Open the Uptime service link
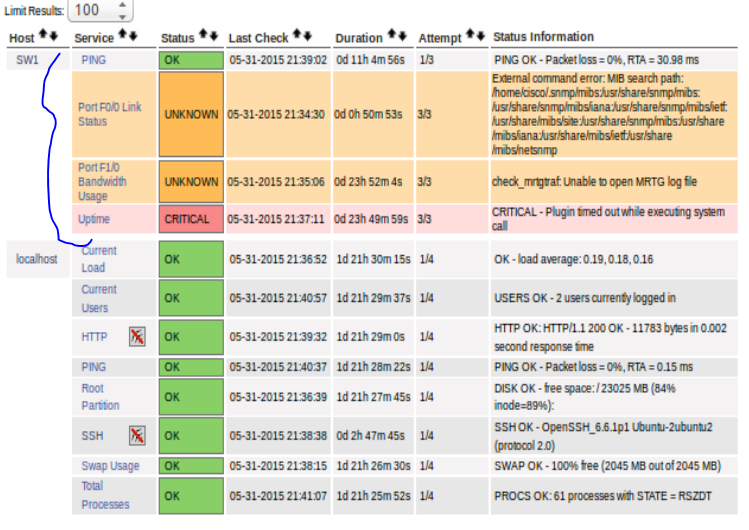The height and width of the screenshot is (530, 749). [x=94, y=219]
